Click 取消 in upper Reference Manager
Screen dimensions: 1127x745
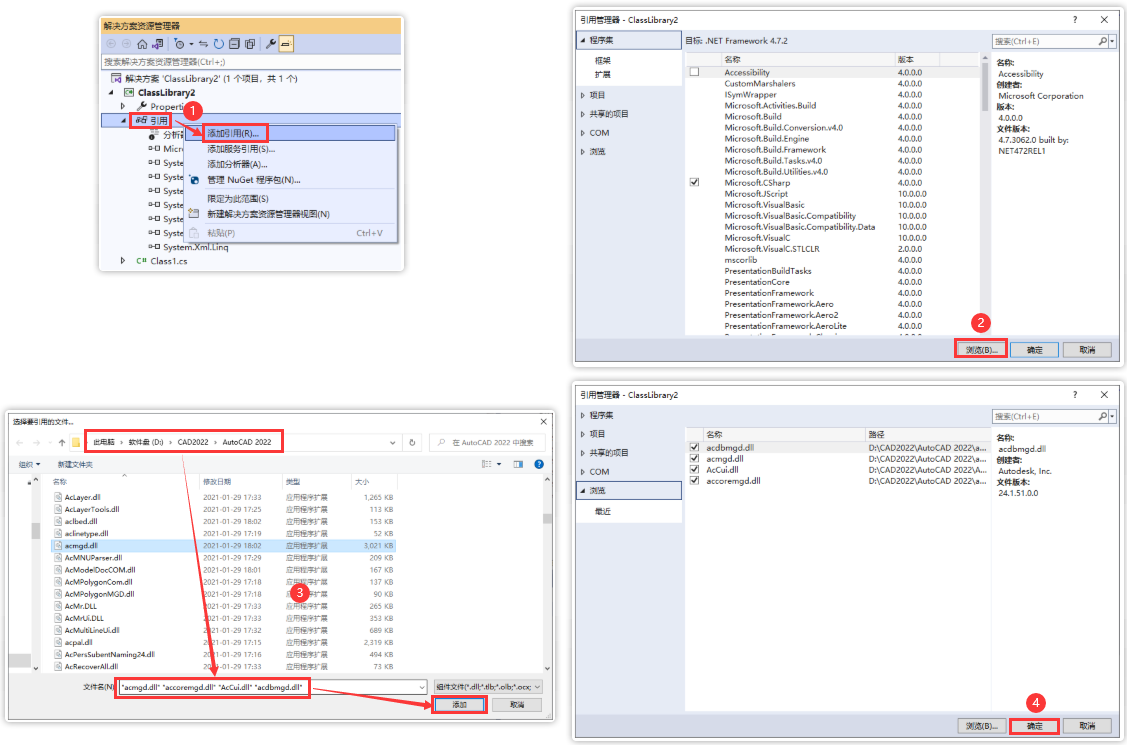[x=1087, y=350]
